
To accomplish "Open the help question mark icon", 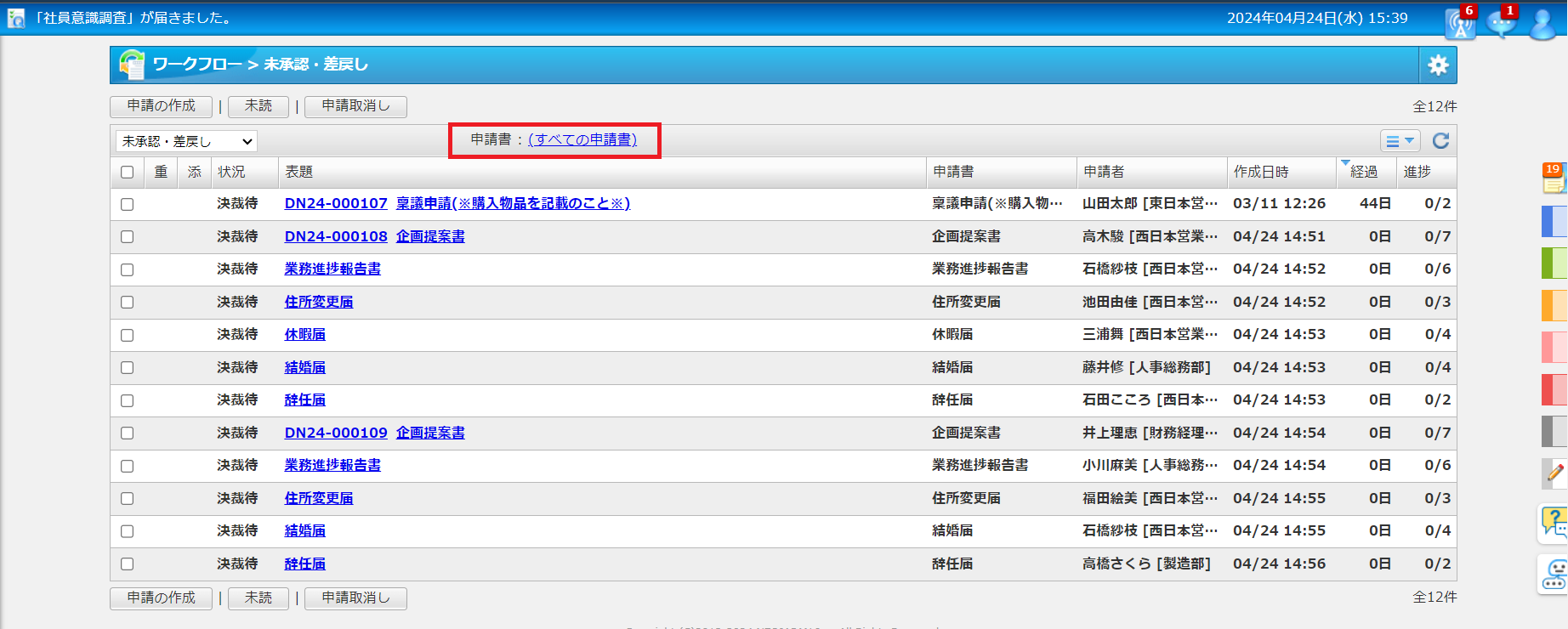I will 1554,523.
